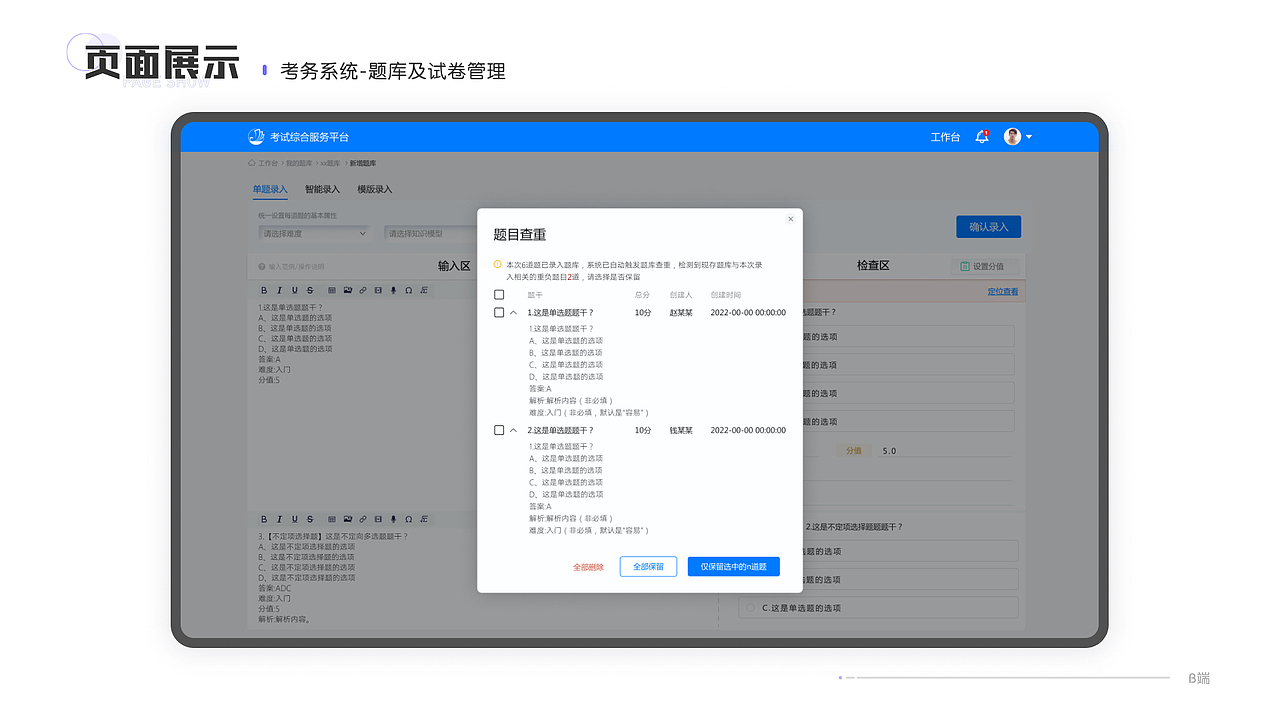The height and width of the screenshot is (720, 1280).
Task: Click the 定位查看 link
Action: (x=1003, y=292)
